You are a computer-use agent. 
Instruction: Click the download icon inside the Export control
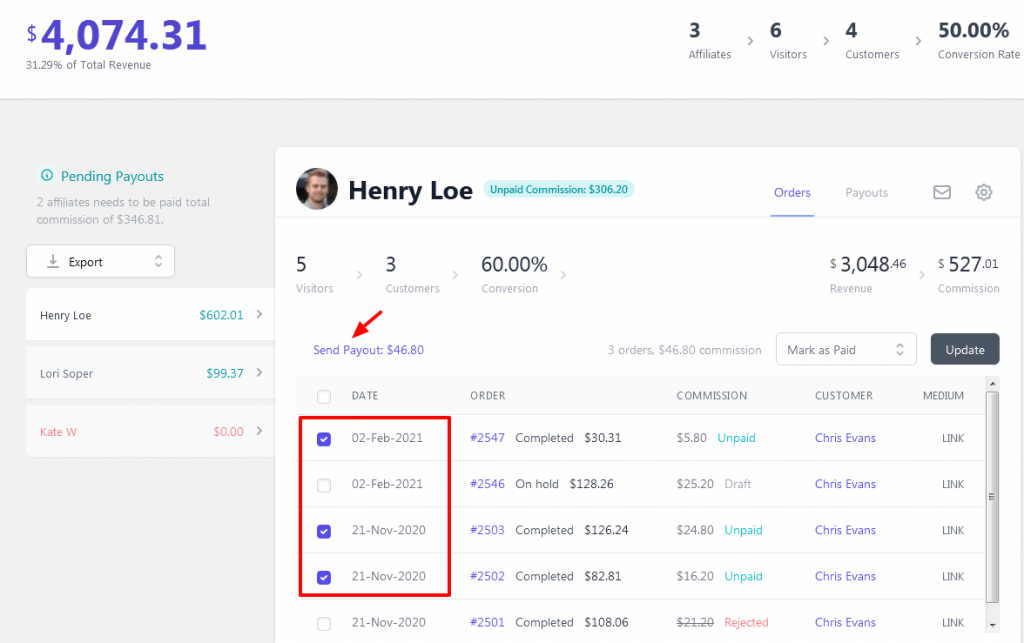click(51, 261)
